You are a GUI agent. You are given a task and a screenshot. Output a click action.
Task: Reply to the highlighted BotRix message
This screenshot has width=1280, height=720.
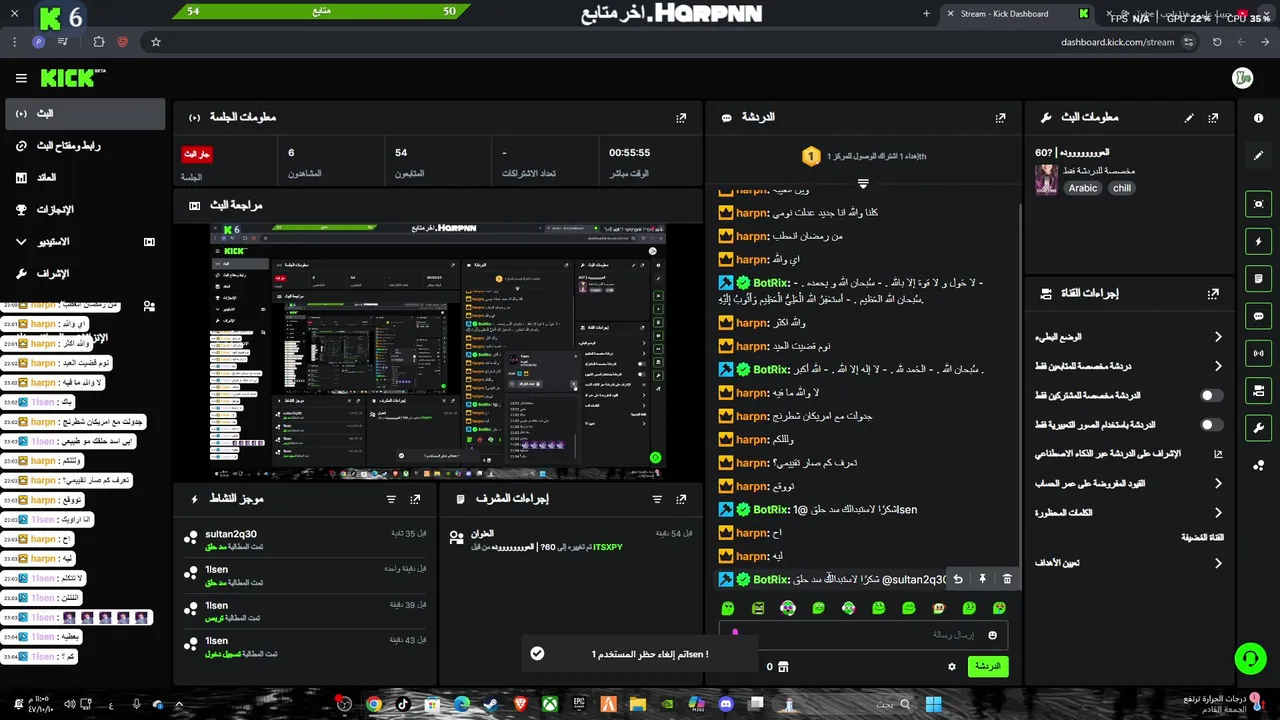point(958,579)
